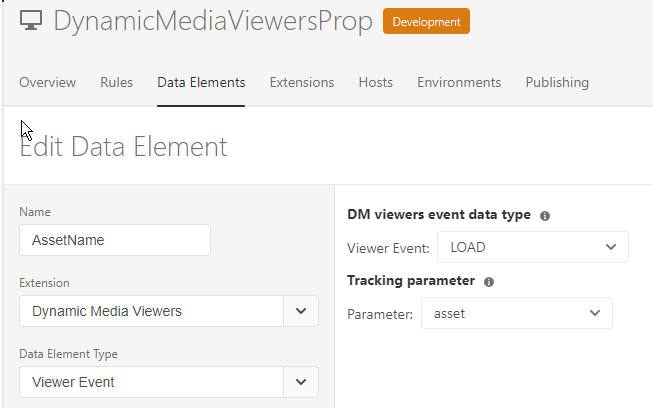Click info icon next to Tracking parameter
This screenshot has height=408, width=653.
pos(489,282)
